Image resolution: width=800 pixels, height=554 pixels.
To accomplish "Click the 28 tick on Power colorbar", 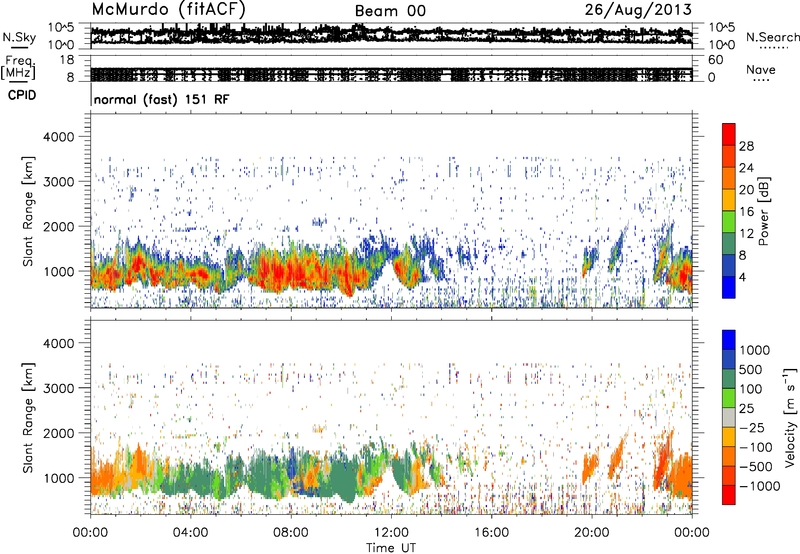I will click(x=746, y=146).
